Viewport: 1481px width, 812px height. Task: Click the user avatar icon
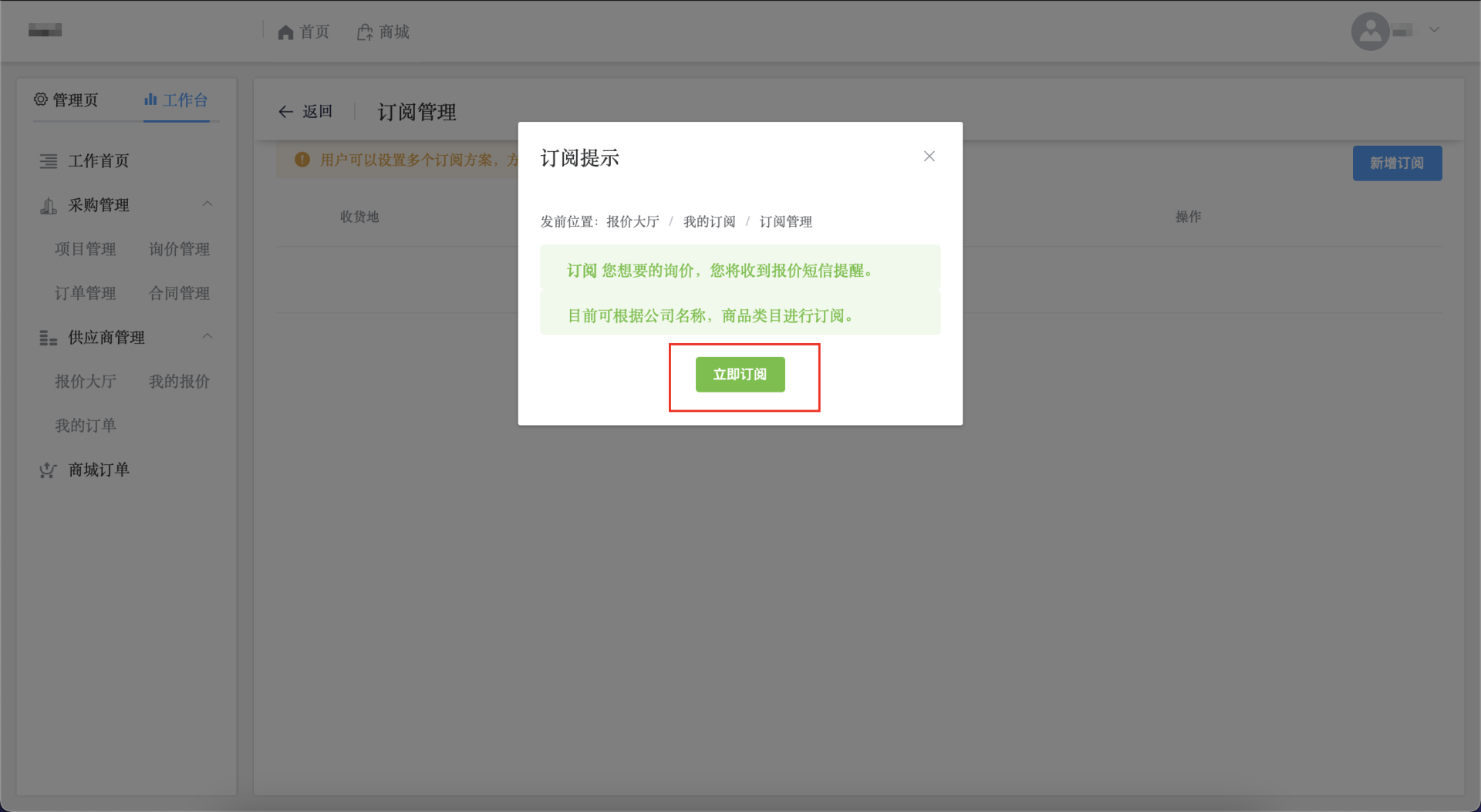click(x=1370, y=32)
